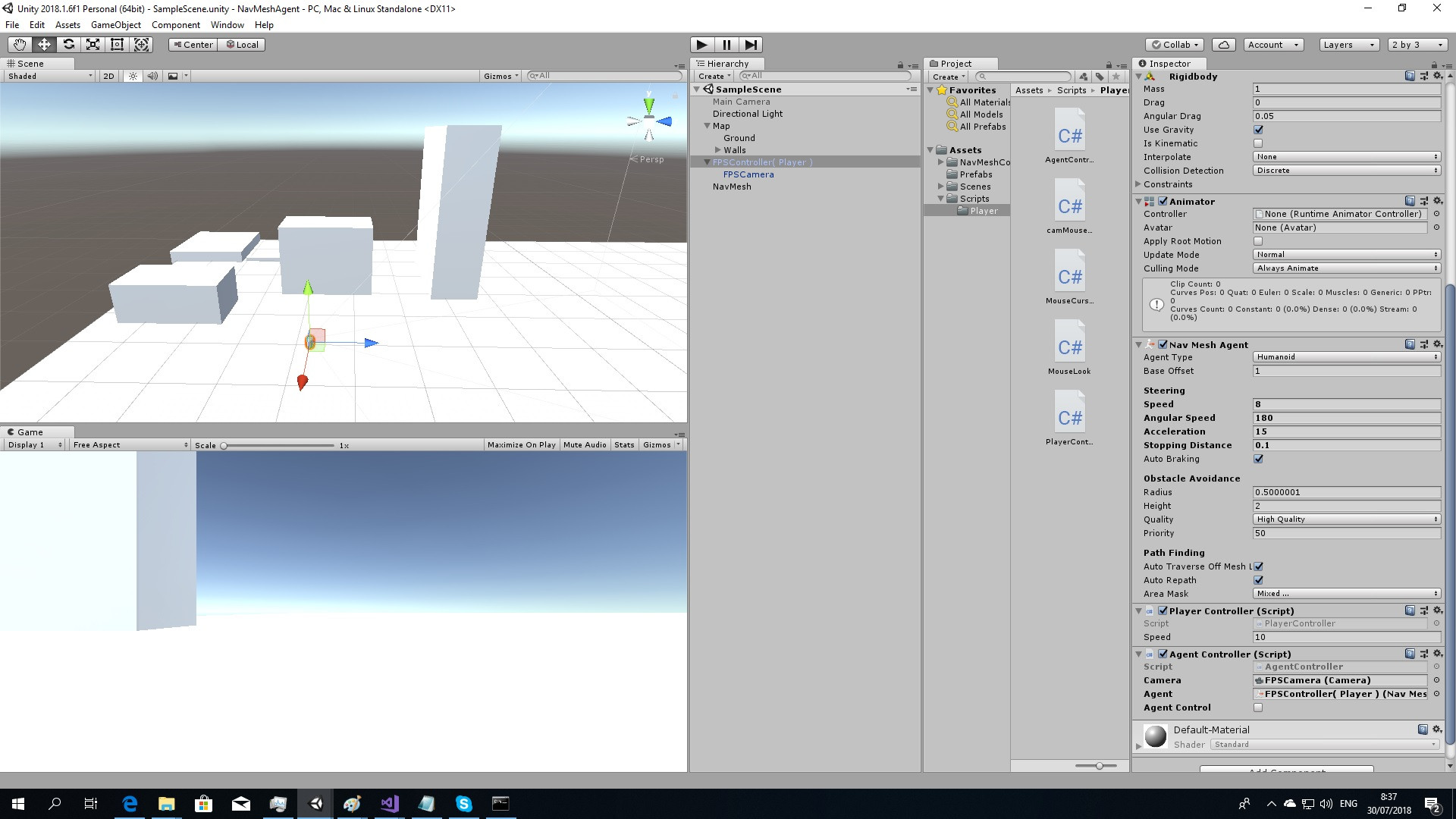Open Nav Mesh Agent gear settings
Image resolution: width=1456 pixels, height=819 pixels.
(x=1437, y=344)
